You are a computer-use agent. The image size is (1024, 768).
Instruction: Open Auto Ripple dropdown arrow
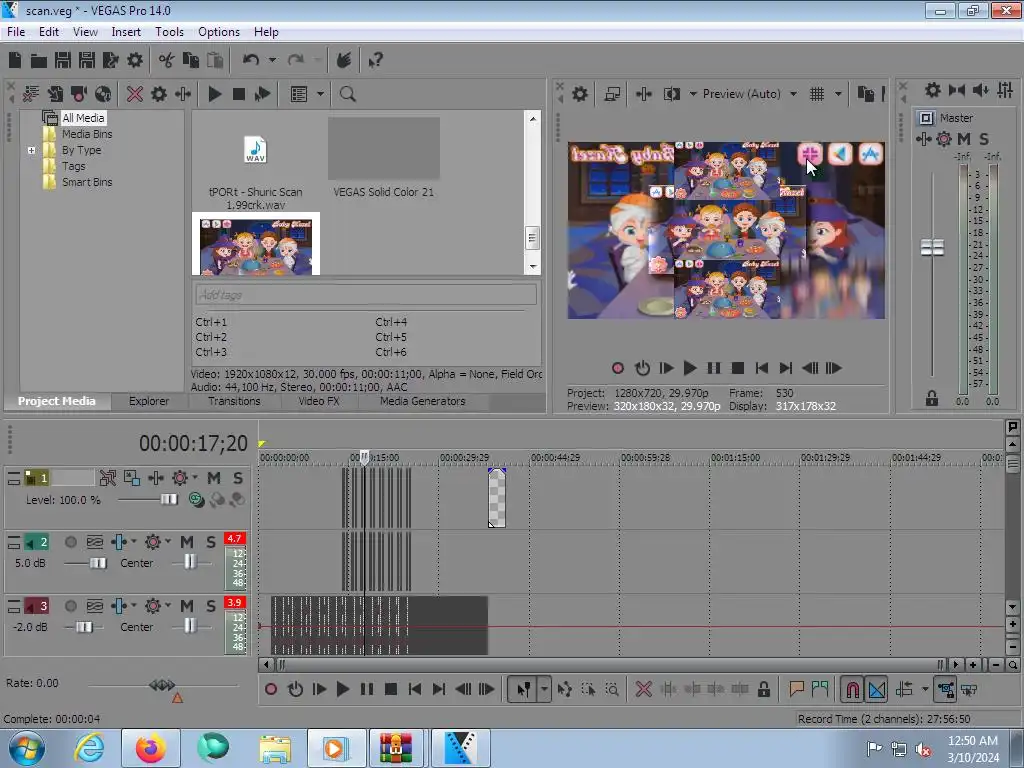click(925, 689)
